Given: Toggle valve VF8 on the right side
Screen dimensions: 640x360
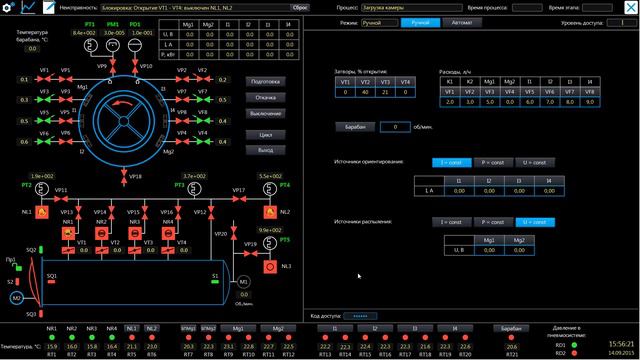Looking at the screenshot, I should click(203, 120).
